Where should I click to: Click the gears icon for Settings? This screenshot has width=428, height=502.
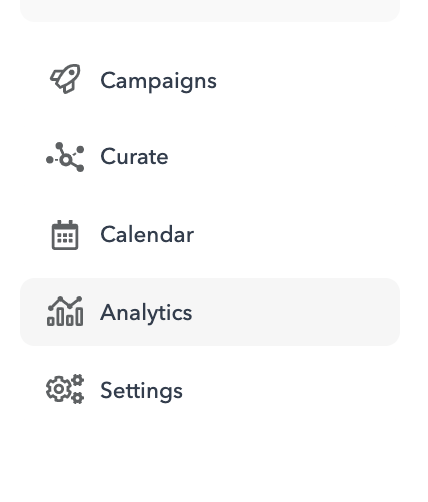[x=65, y=389]
